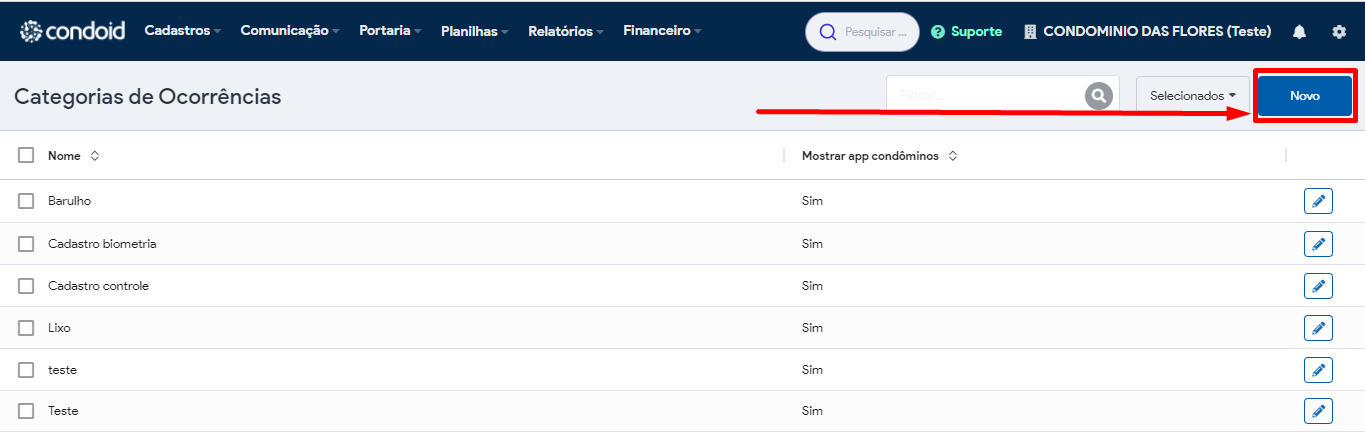1365x435 pixels.
Task: Select the Cadastro biometria category name
Action: point(102,244)
